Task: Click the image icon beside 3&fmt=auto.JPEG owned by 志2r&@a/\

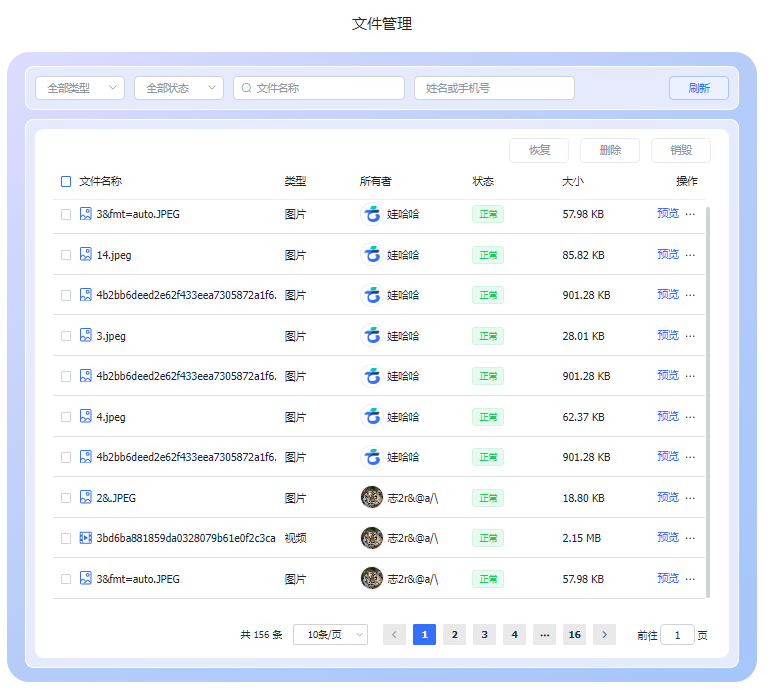Action: [x=86, y=578]
